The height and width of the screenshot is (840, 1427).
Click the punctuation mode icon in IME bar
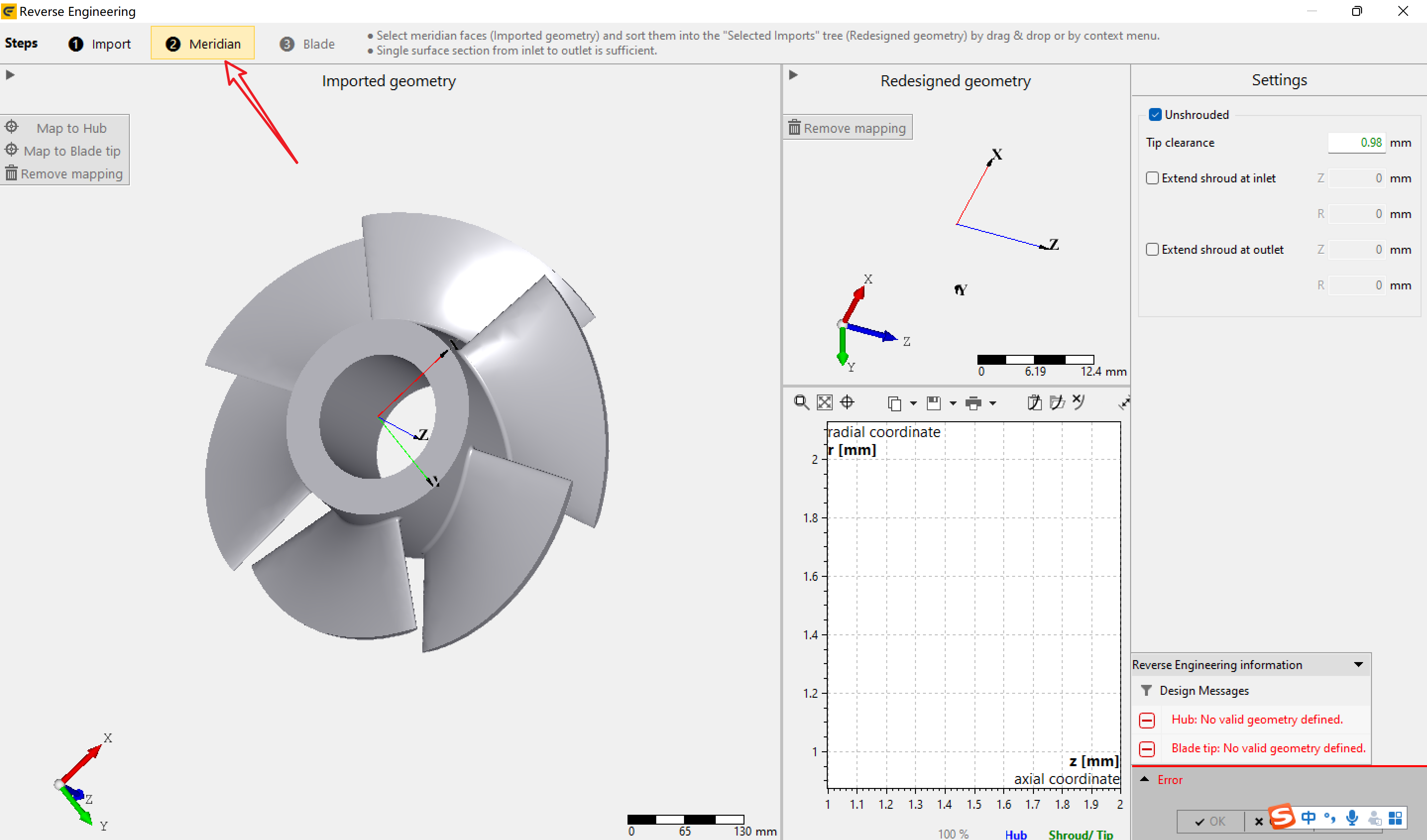[1330, 817]
